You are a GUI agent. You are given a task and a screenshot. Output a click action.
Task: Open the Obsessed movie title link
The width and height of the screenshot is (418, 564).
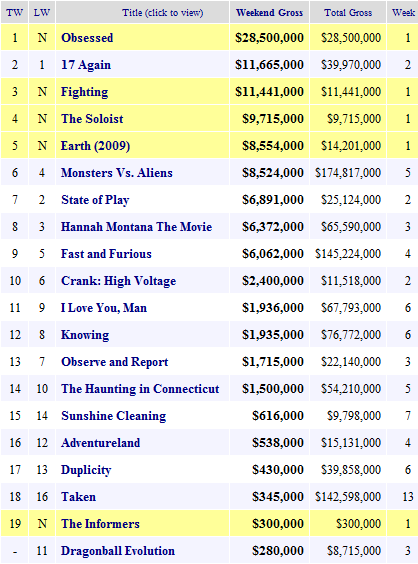tap(87, 38)
